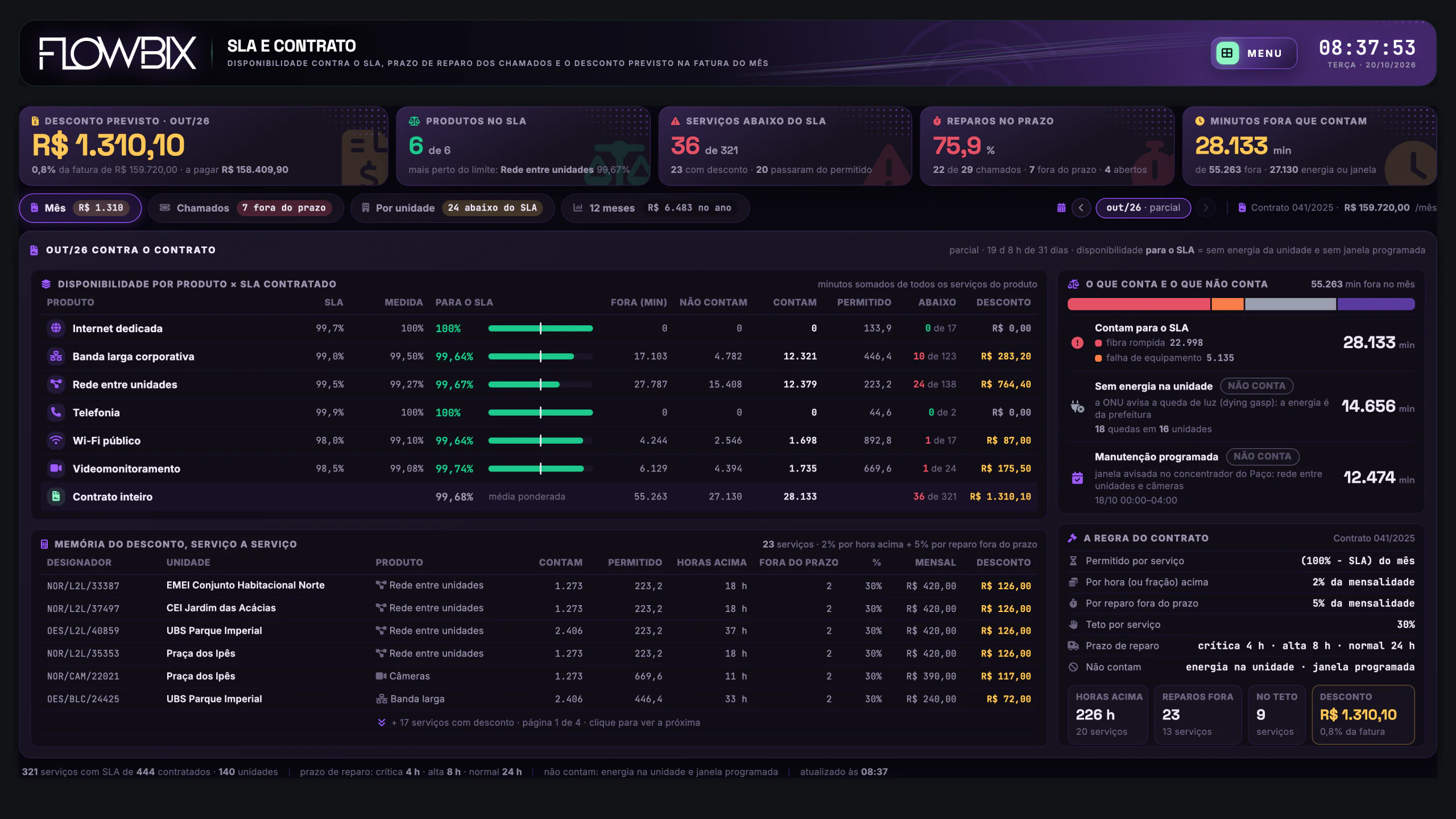Click Contrato inteiro discount R$ 1.310,10

pyautogui.click(x=1000, y=497)
